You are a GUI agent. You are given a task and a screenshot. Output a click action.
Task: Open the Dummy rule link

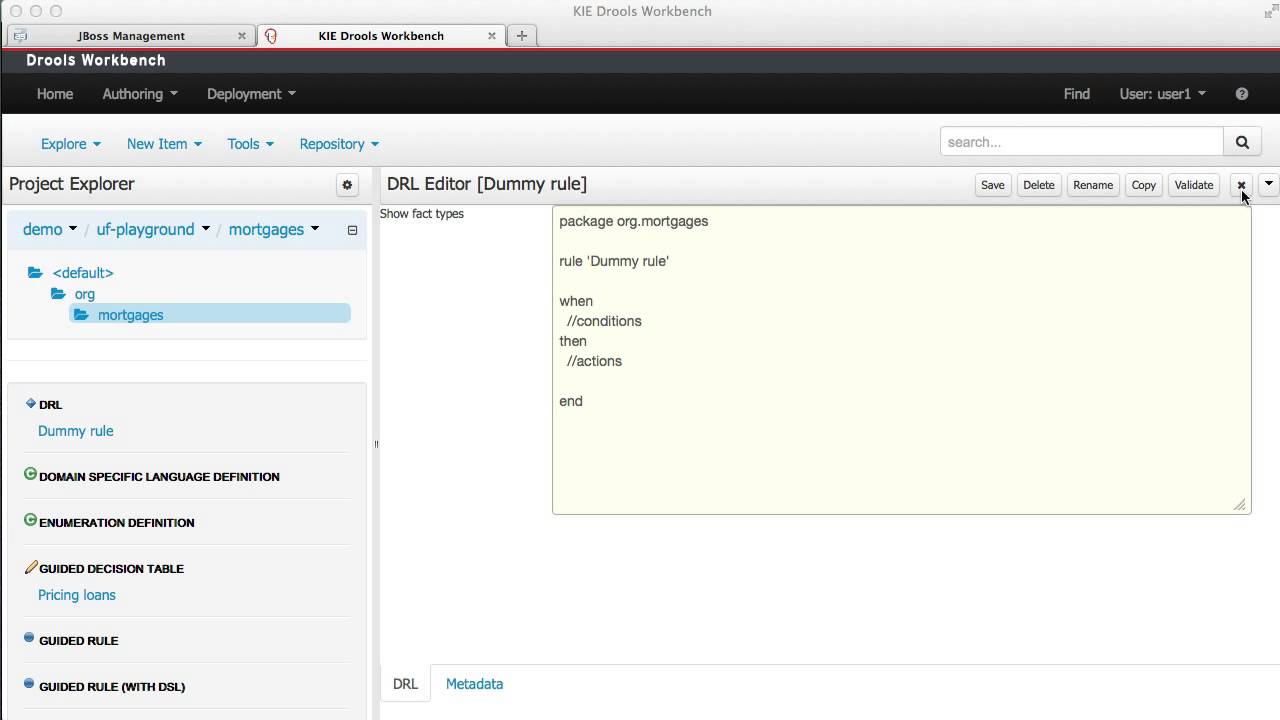[76, 431]
